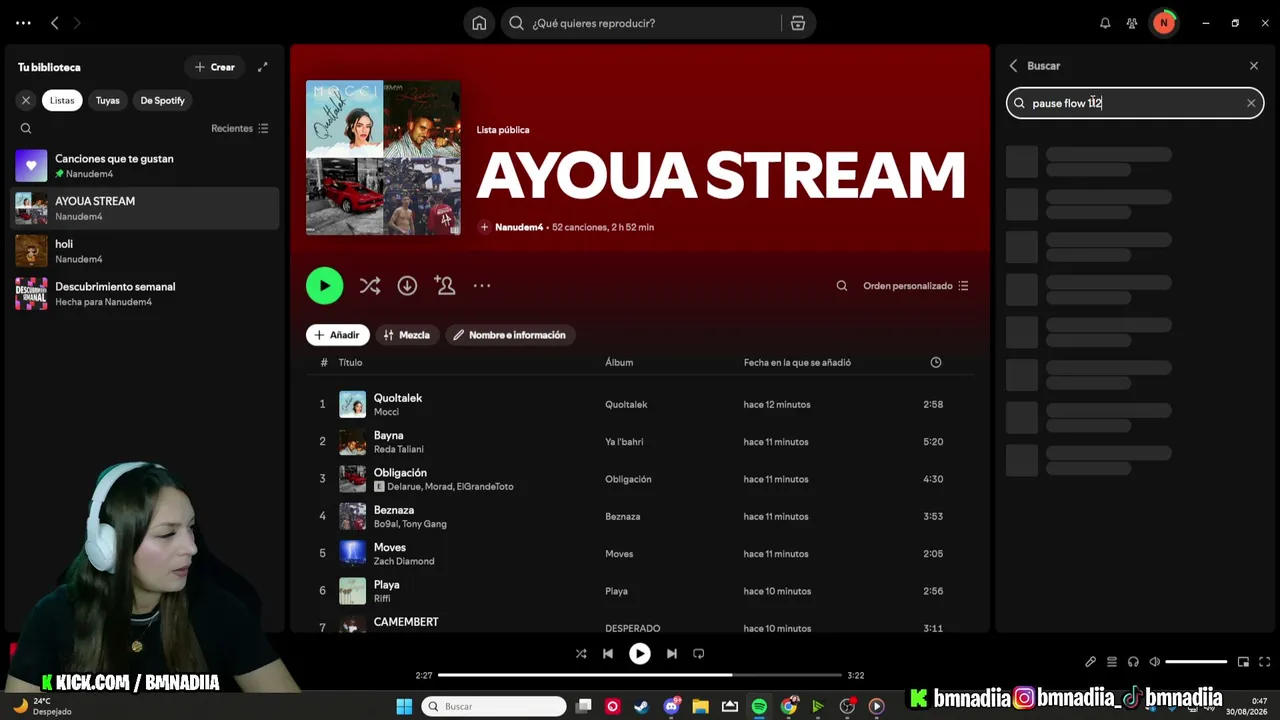
Task: Open the Windows Start menu
Action: 404,707
